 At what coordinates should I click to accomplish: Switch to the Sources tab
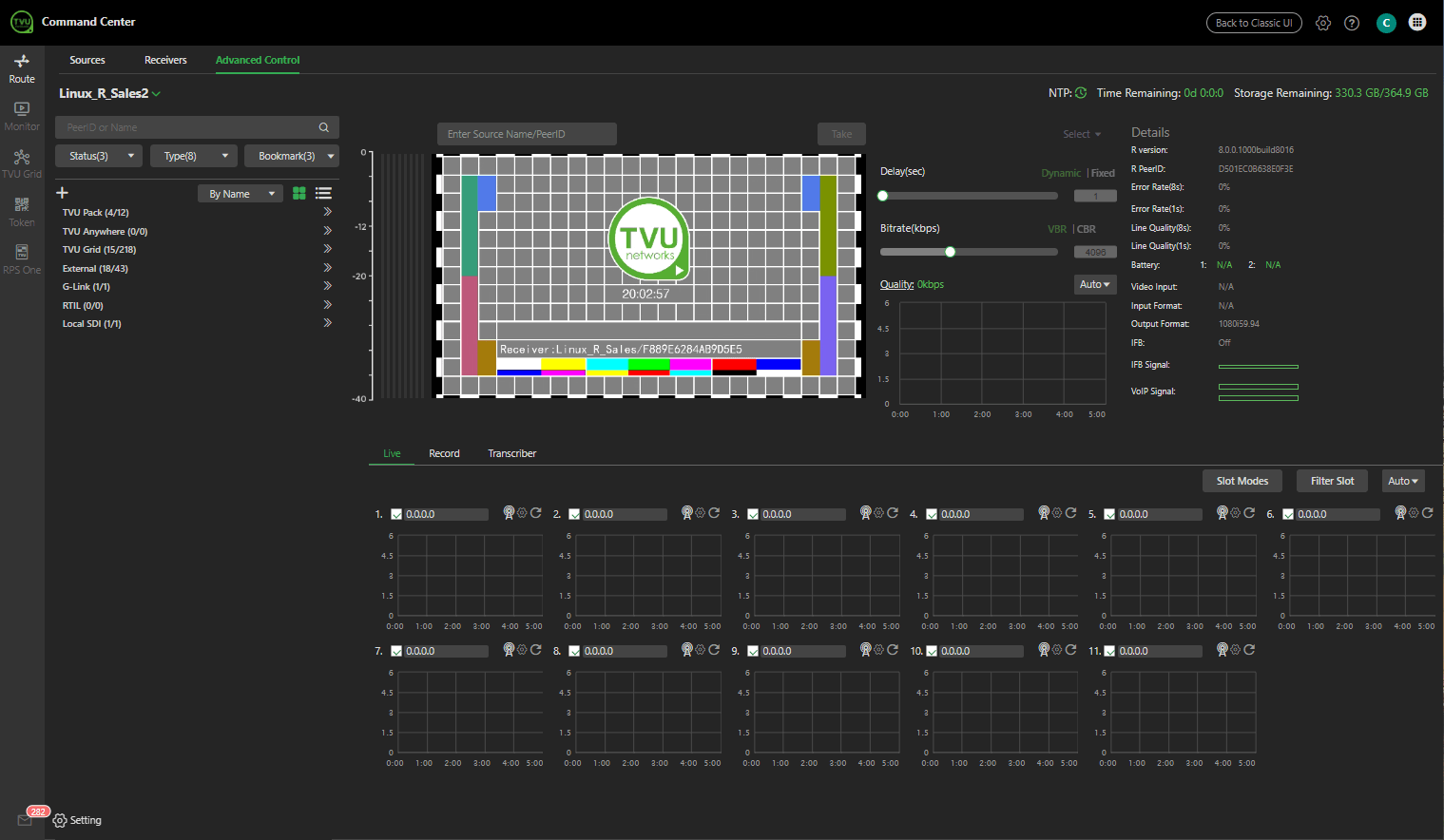(87, 60)
